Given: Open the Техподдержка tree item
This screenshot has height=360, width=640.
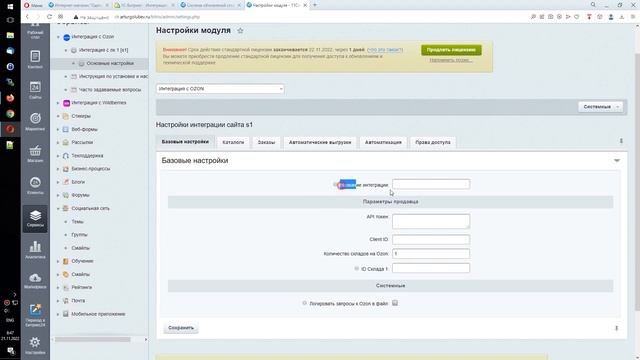Looking at the screenshot, I should tap(87, 156).
